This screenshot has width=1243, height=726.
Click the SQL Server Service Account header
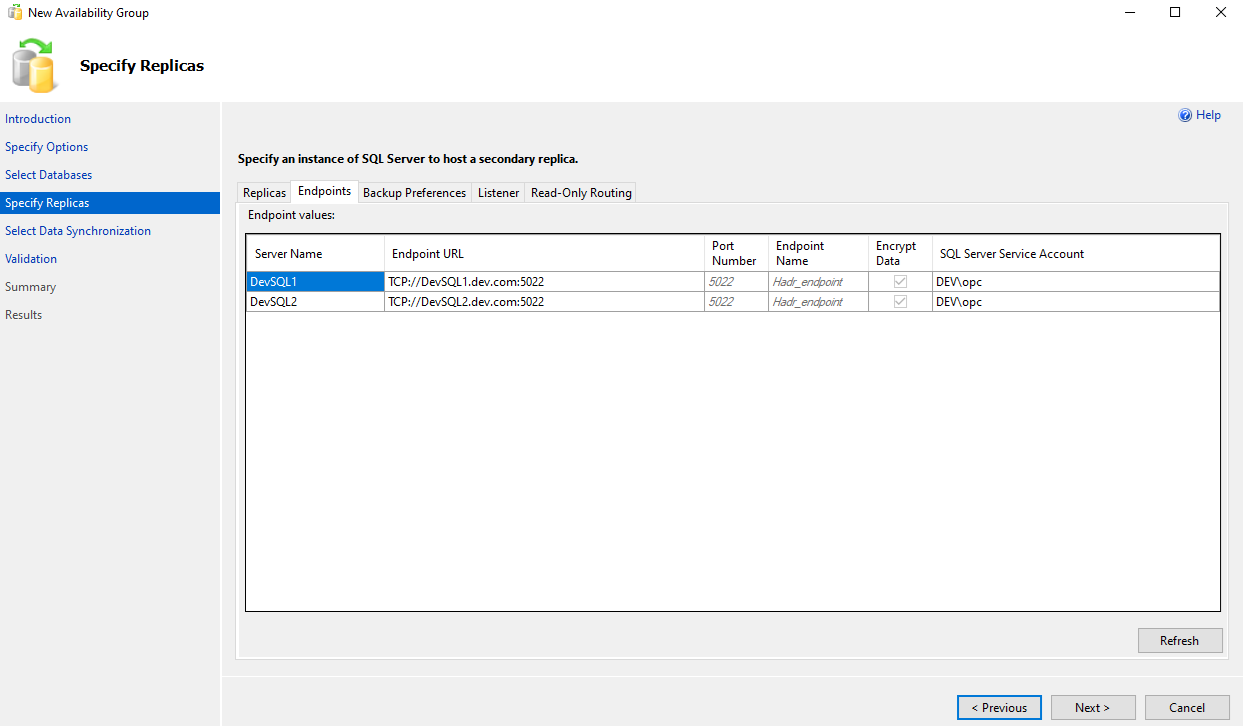pyautogui.click(x=1076, y=254)
